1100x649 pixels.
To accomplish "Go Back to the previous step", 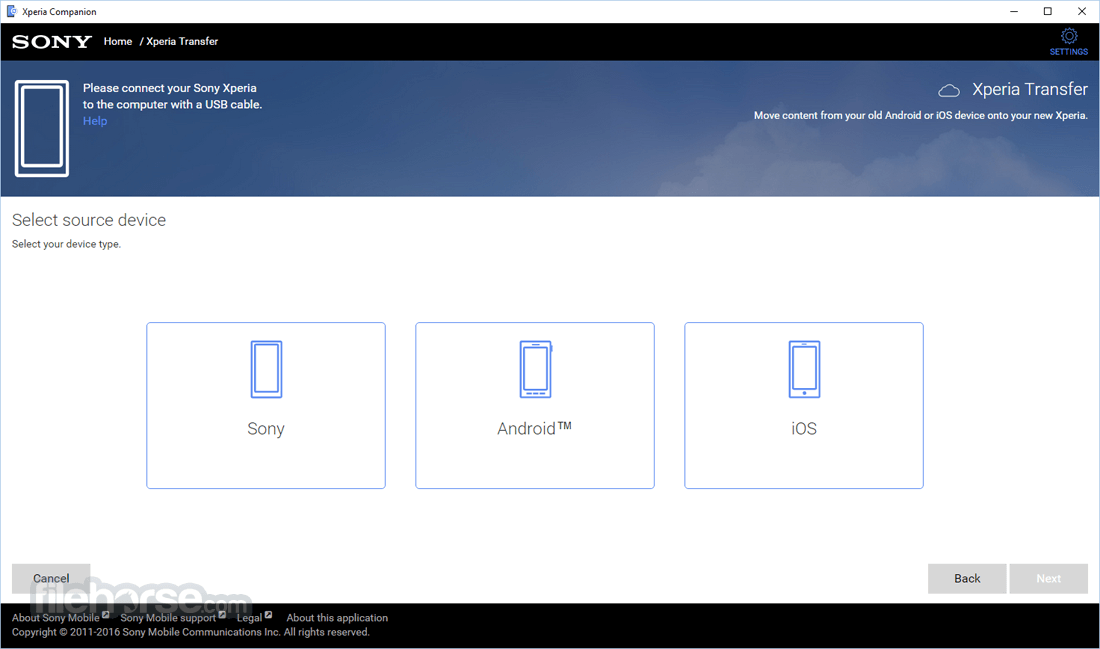I will pyautogui.click(x=967, y=578).
